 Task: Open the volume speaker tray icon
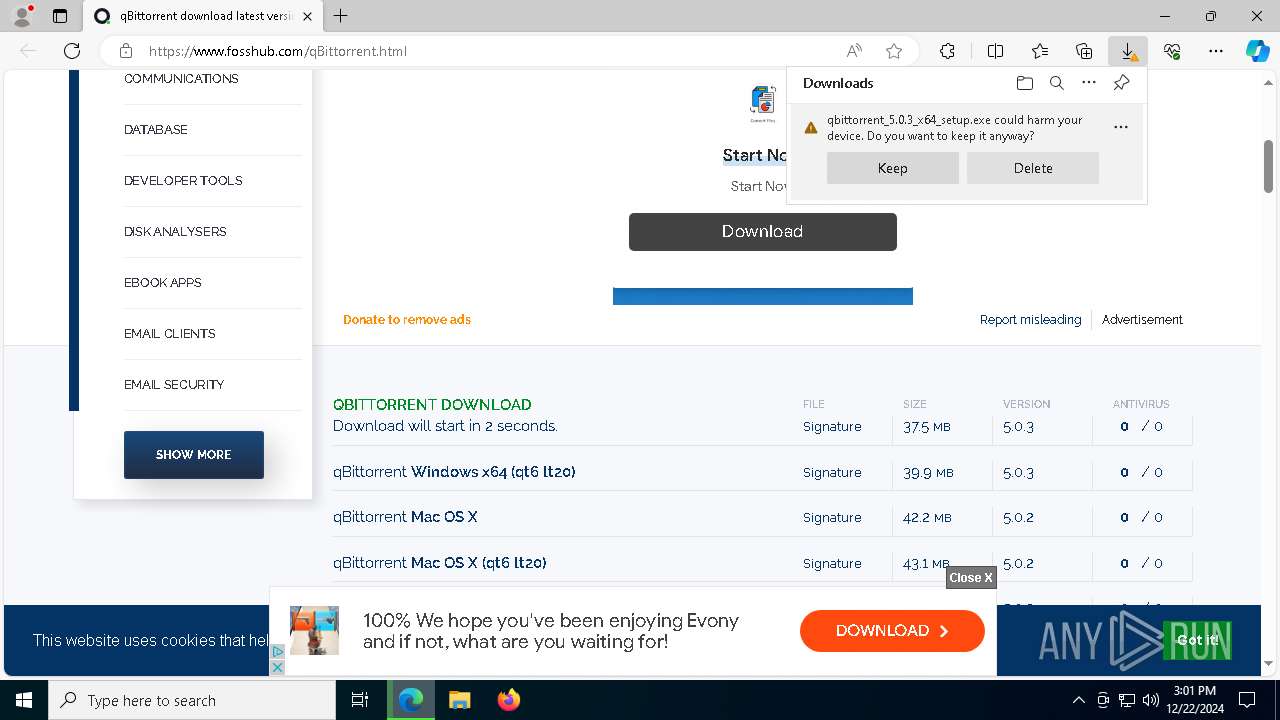(1150, 700)
